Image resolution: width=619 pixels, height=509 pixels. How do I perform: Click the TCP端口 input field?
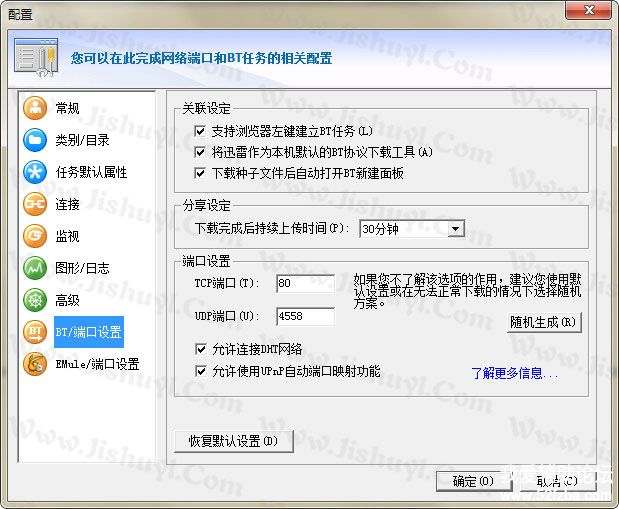coord(306,283)
